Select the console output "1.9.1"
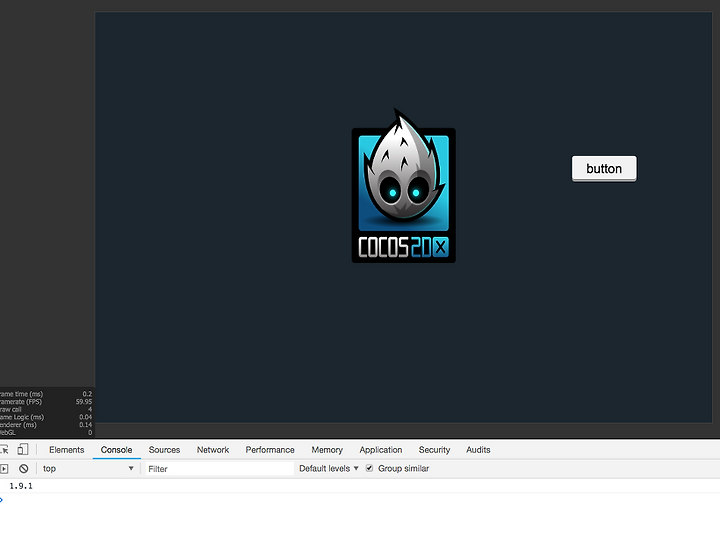Image resolution: width=720 pixels, height=549 pixels. pyautogui.click(x=21, y=486)
